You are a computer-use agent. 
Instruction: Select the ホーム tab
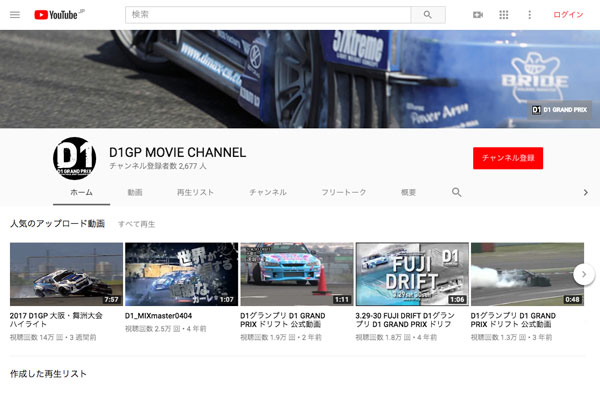pos(81,193)
